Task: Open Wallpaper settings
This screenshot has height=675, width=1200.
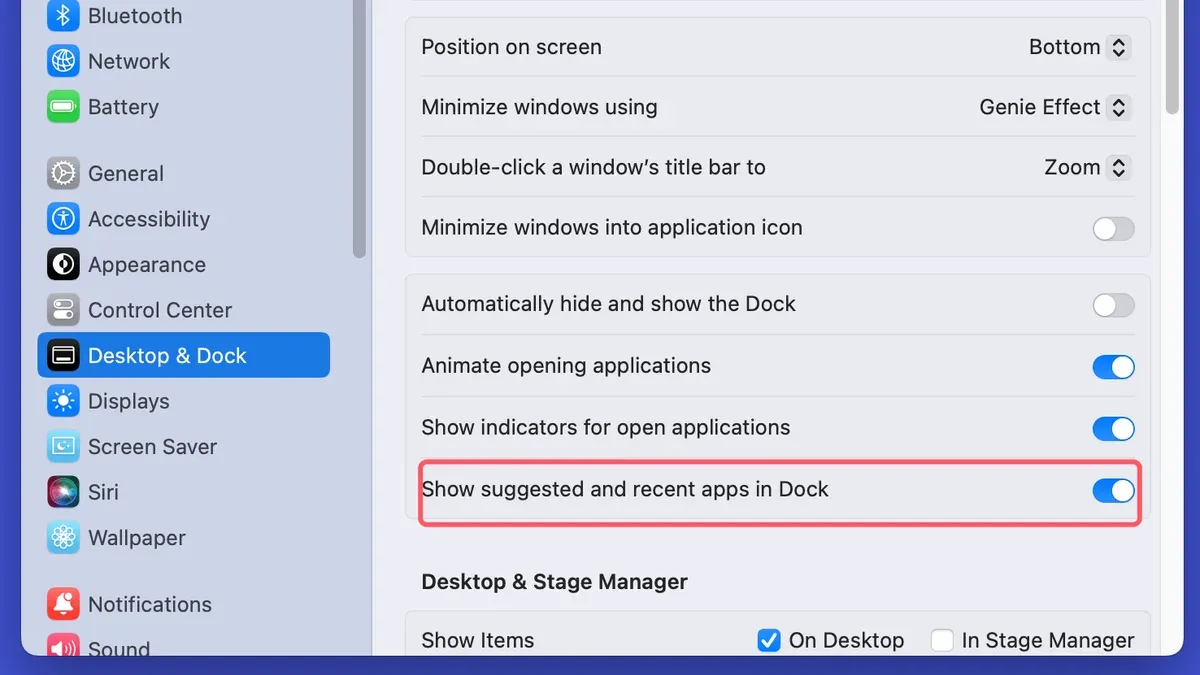Action: [x=184, y=538]
